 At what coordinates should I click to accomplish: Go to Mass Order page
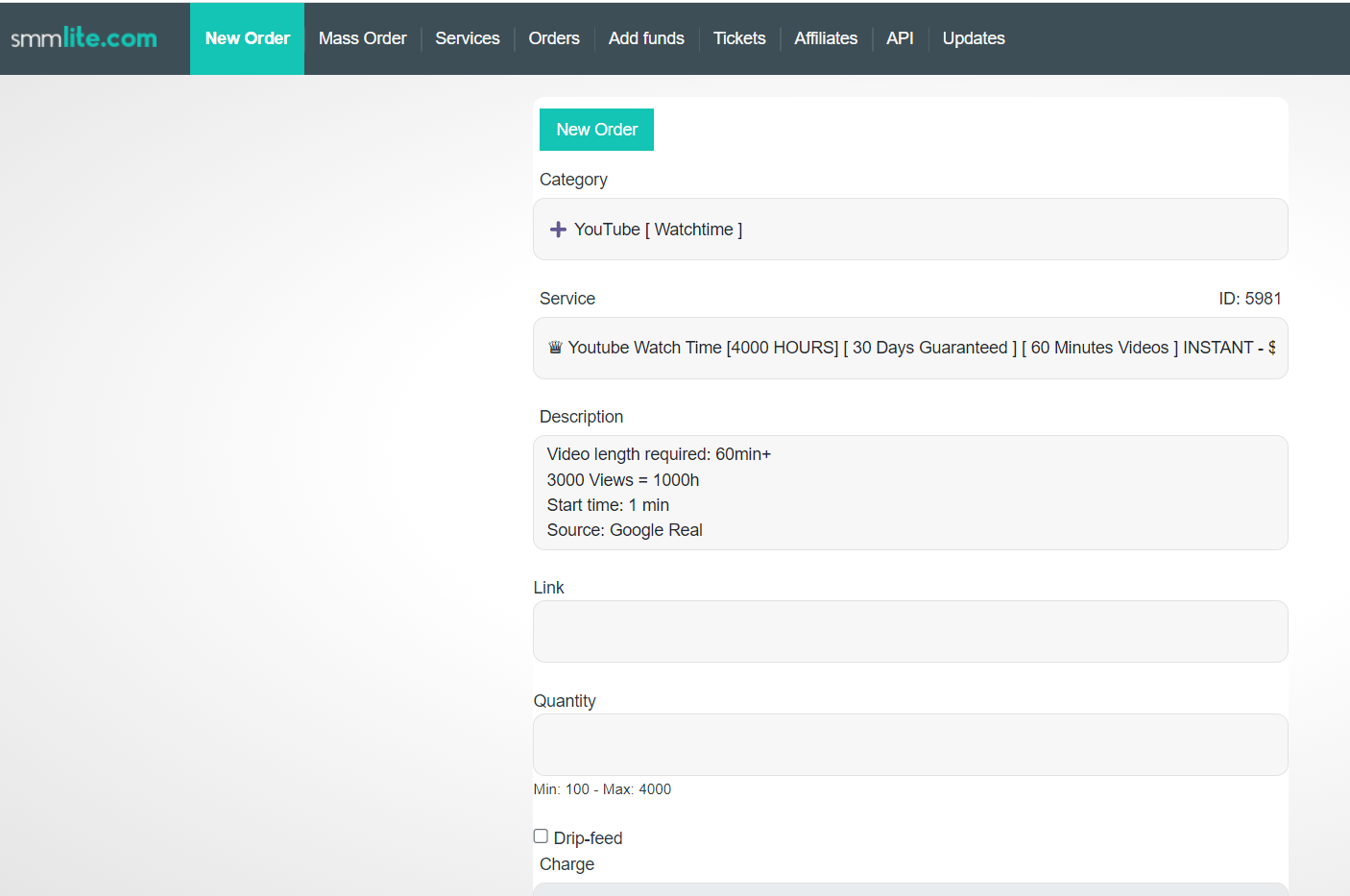coord(362,38)
